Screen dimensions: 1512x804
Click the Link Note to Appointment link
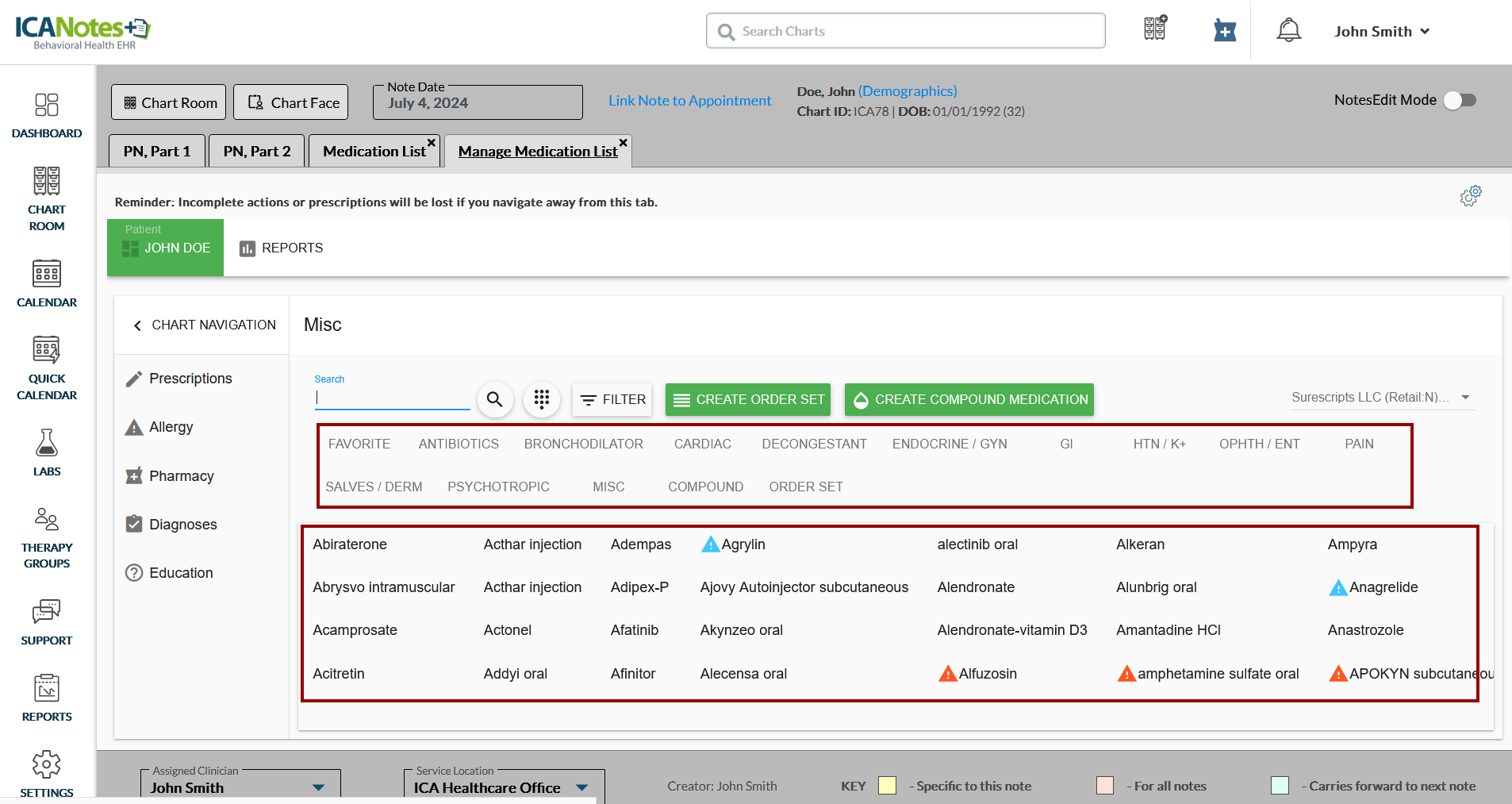coord(689,101)
